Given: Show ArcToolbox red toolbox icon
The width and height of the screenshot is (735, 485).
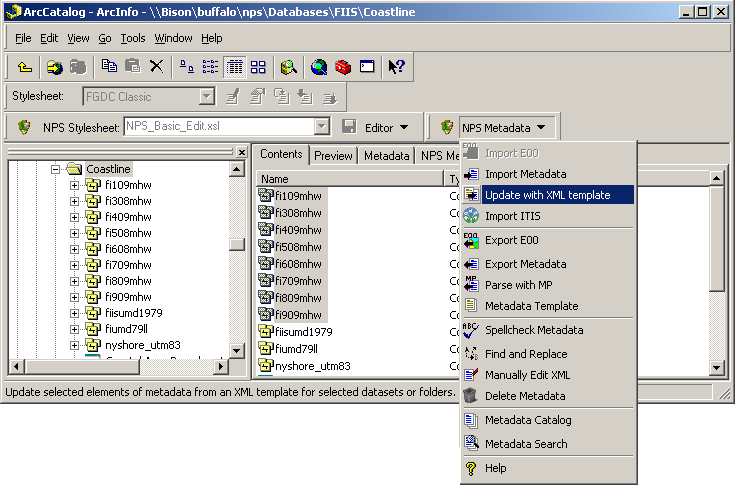Looking at the screenshot, I should pos(343,67).
